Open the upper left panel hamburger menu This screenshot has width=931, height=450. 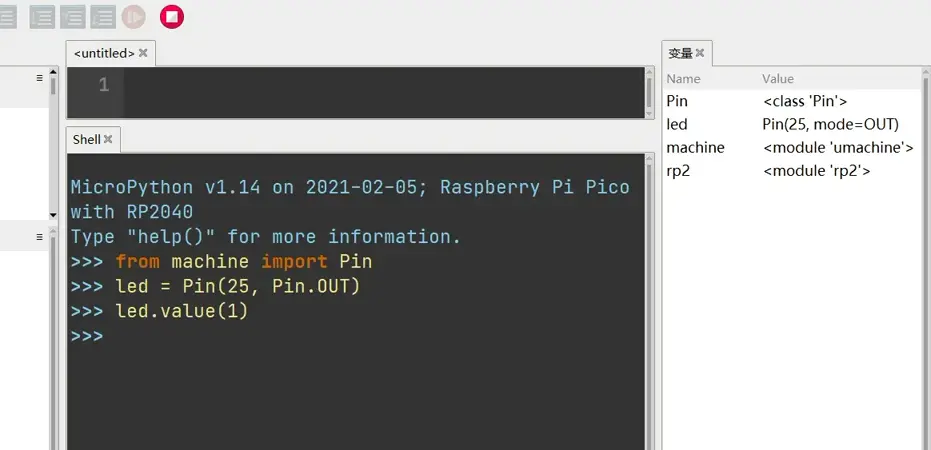pos(40,77)
